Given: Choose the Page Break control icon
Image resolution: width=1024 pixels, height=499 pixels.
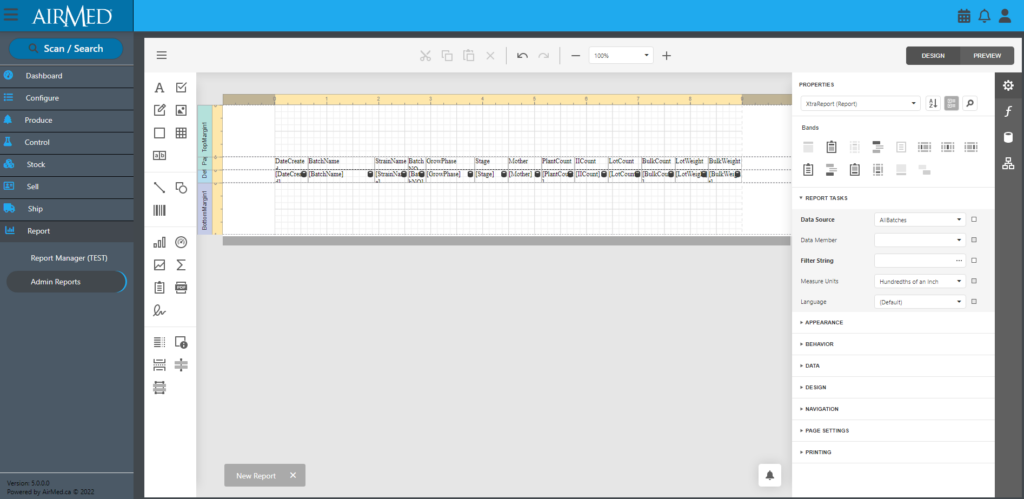Looking at the screenshot, I should [x=159, y=364].
